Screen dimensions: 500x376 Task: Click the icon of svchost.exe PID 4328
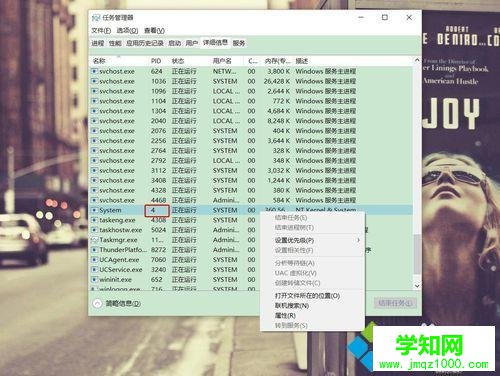coord(95,190)
